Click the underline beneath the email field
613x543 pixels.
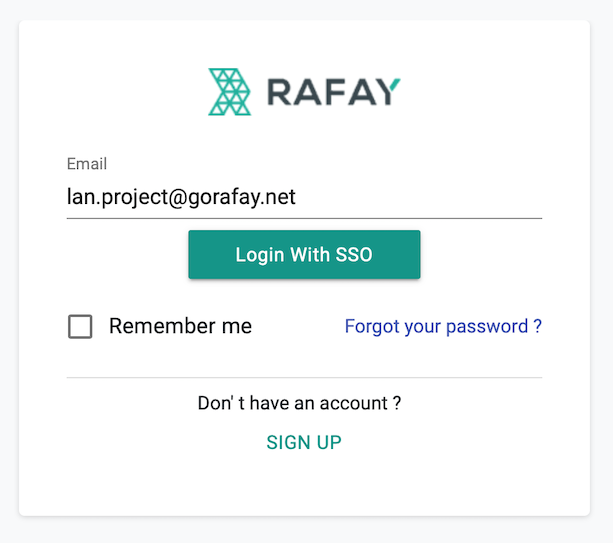point(304,218)
